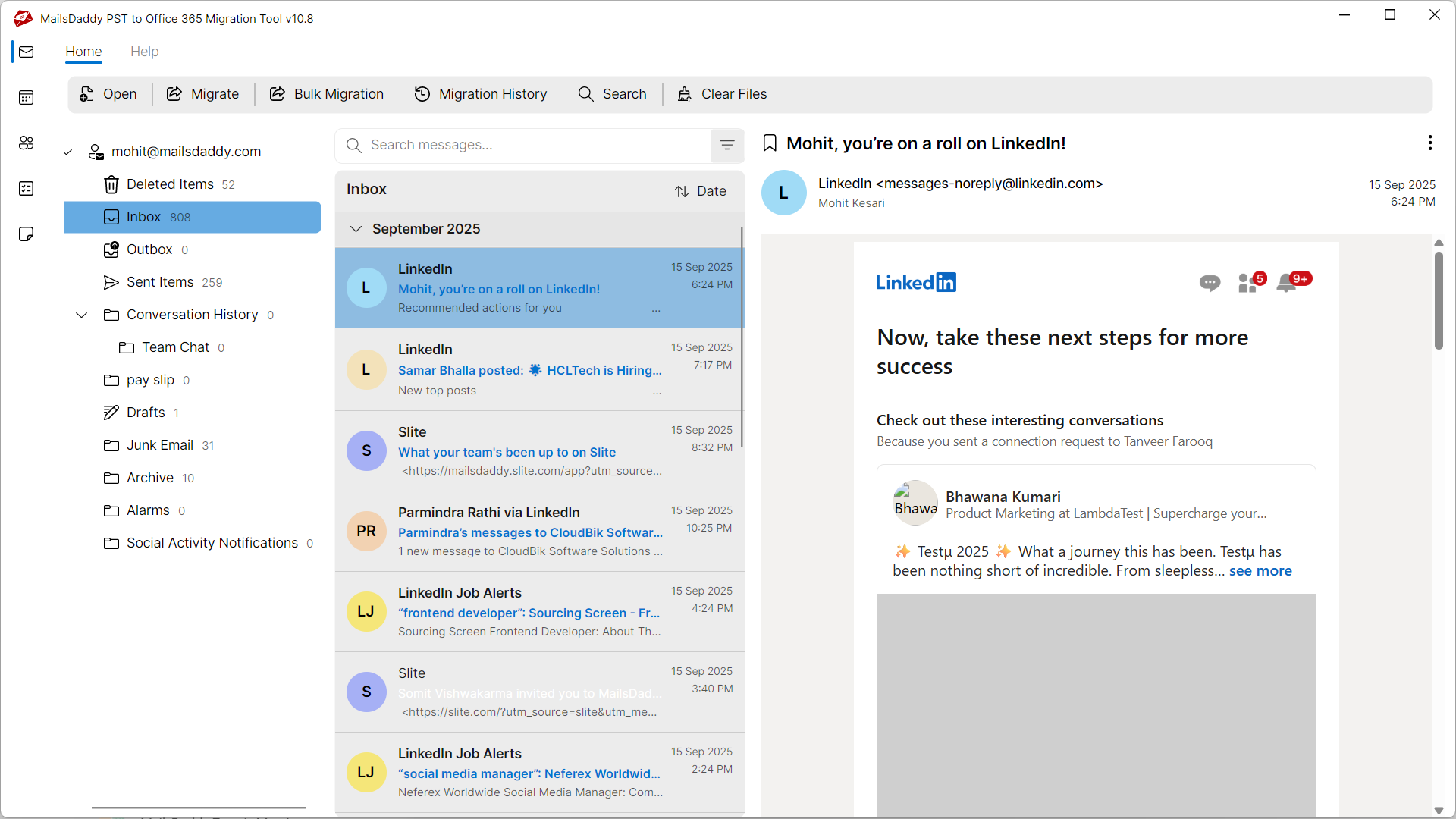This screenshot has height=819, width=1456.
Task: Click the message list scrollbar
Action: click(742, 337)
